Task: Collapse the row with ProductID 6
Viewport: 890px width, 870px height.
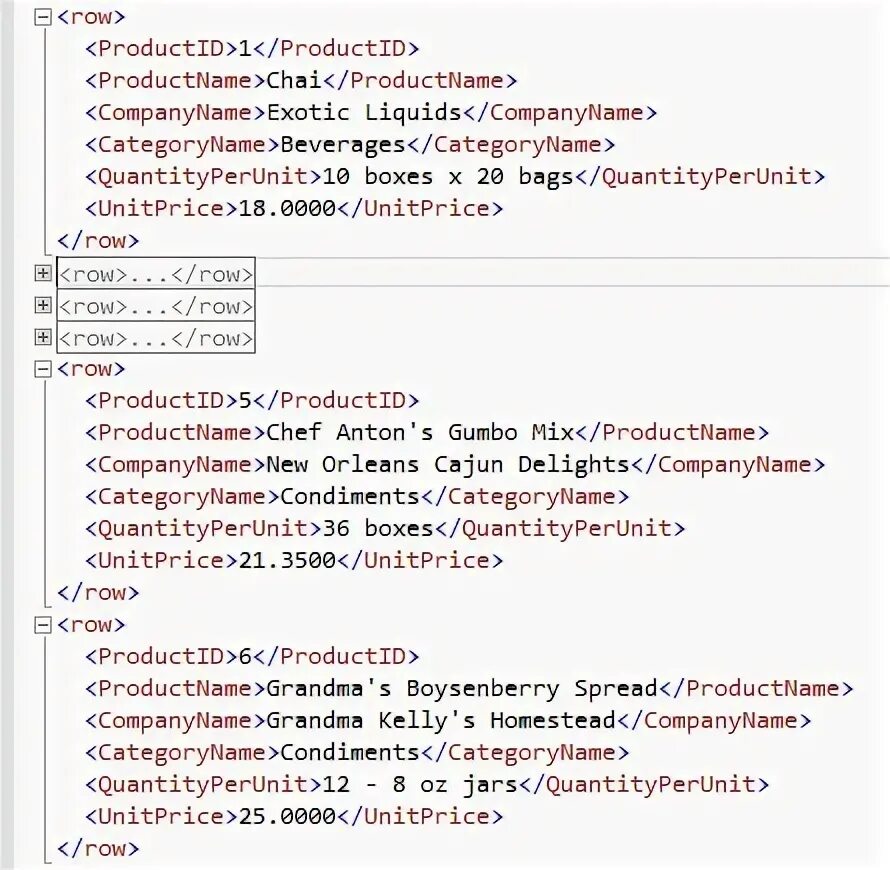Action: [x=43, y=625]
